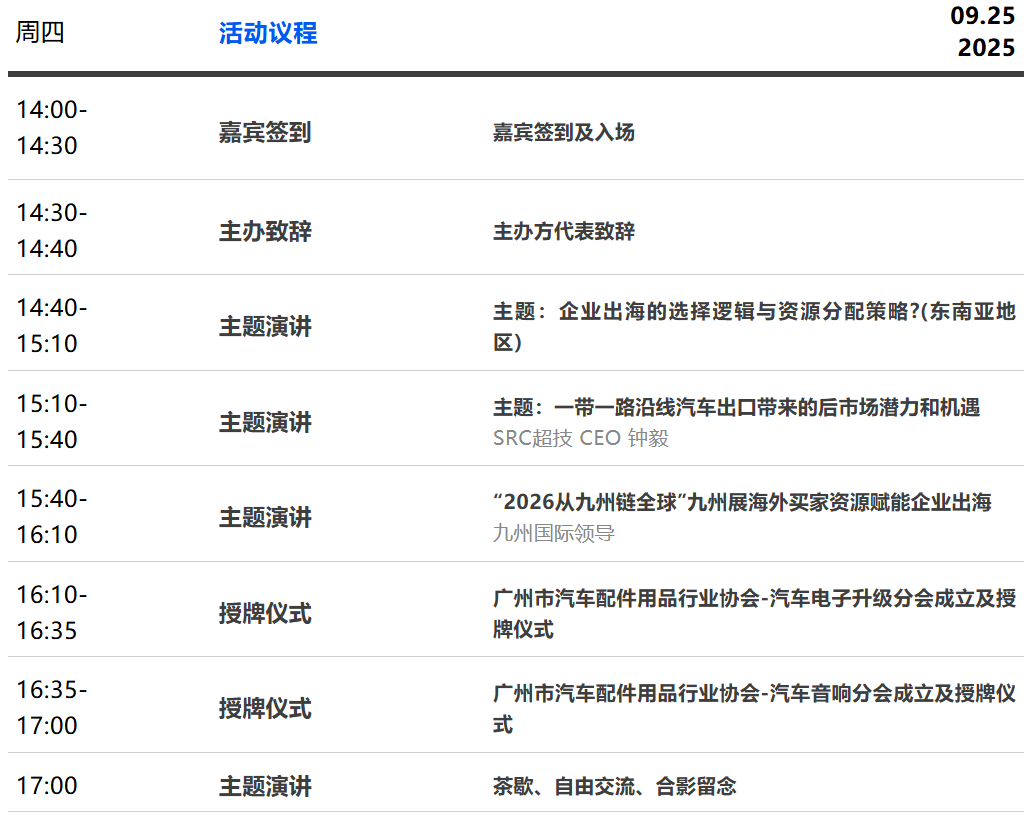Click the 主办致辞 session label

pos(265,232)
